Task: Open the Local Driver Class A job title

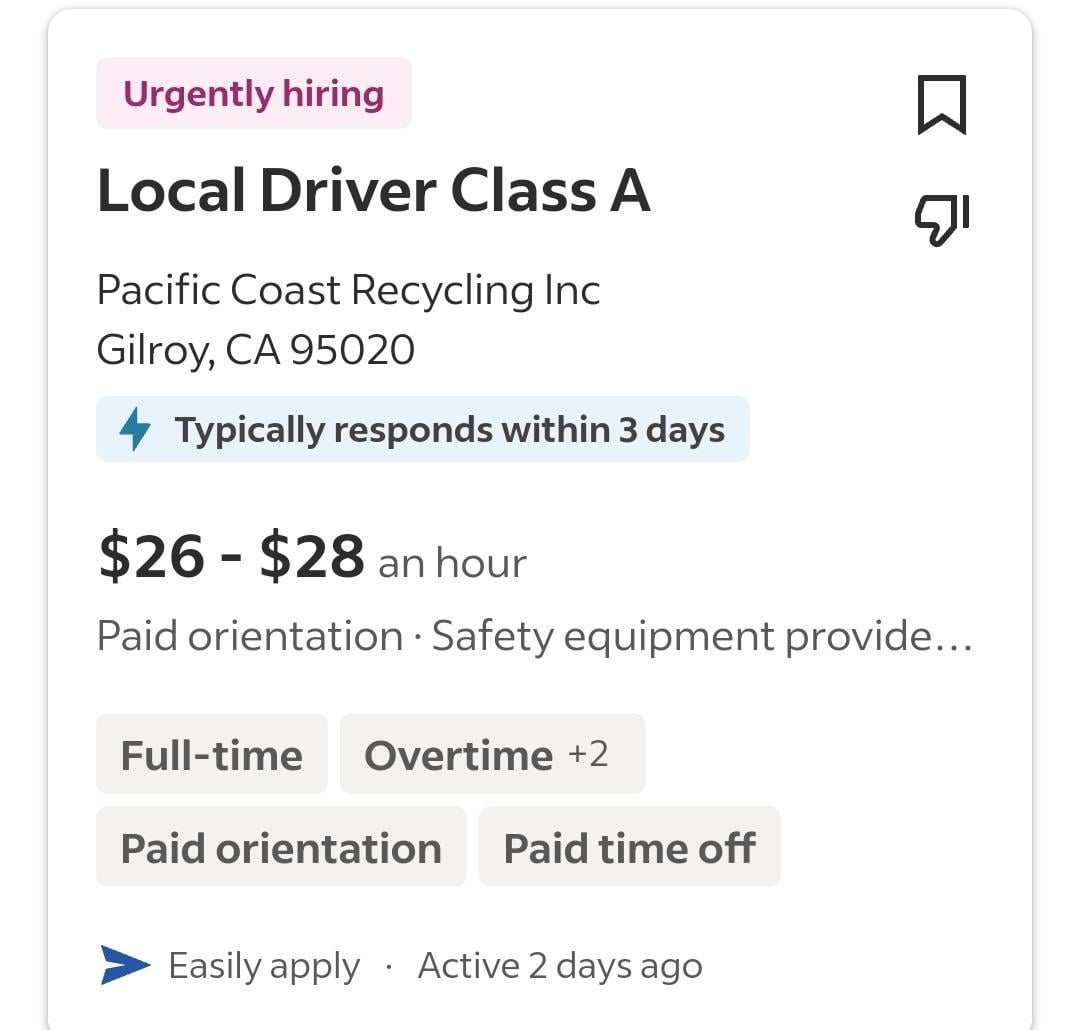Action: [x=374, y=191]
